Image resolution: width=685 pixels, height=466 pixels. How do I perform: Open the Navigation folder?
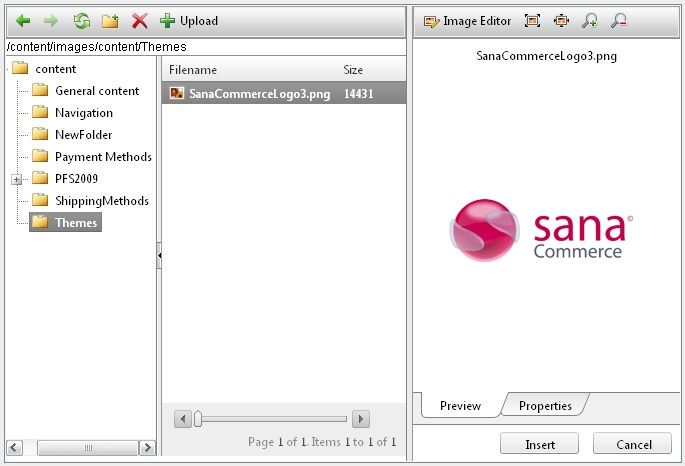pyautogui.click(x=84, y=113)
